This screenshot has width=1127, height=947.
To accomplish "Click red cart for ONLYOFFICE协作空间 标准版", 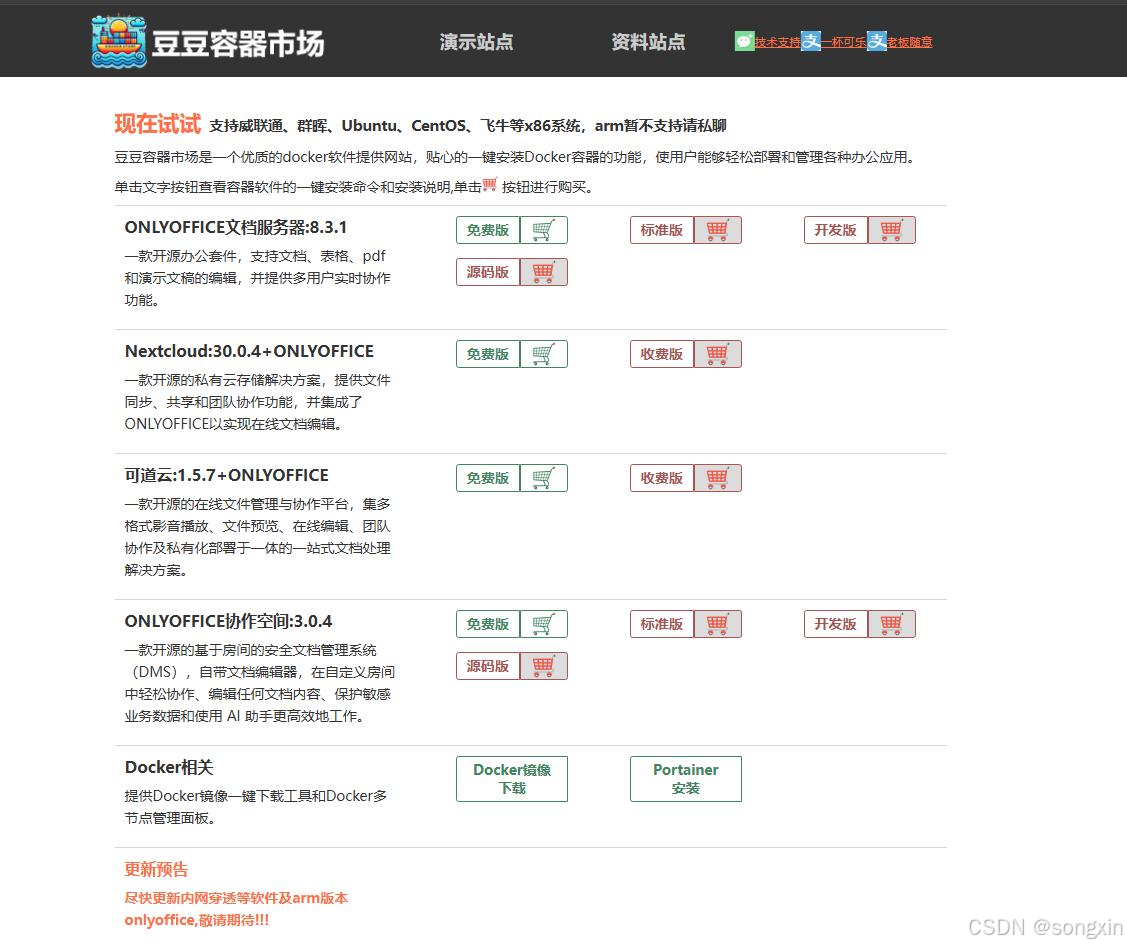I will [x=717, y=624].
